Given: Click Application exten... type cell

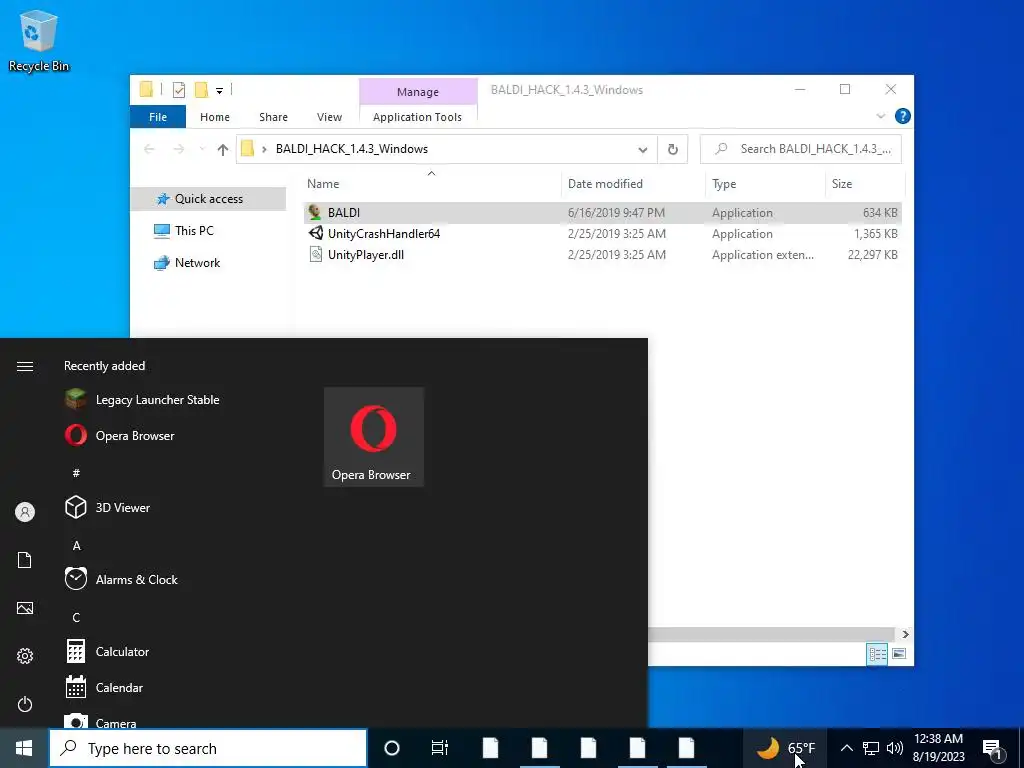Looking at the screenshot, I should tap(763, 255).
